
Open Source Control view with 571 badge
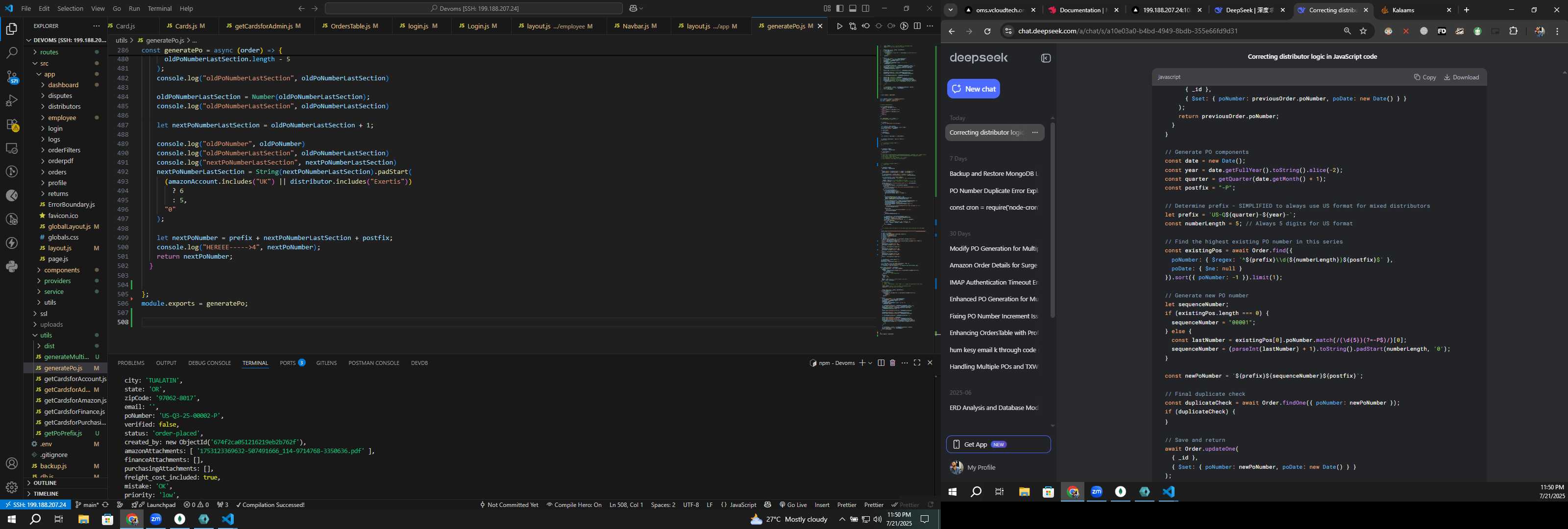click(12, 77)
